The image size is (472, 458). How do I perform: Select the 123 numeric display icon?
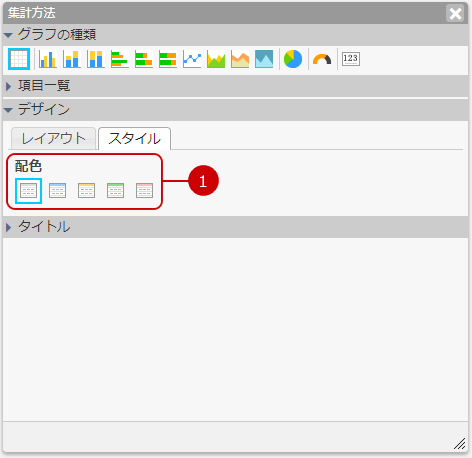coord(351,59)
